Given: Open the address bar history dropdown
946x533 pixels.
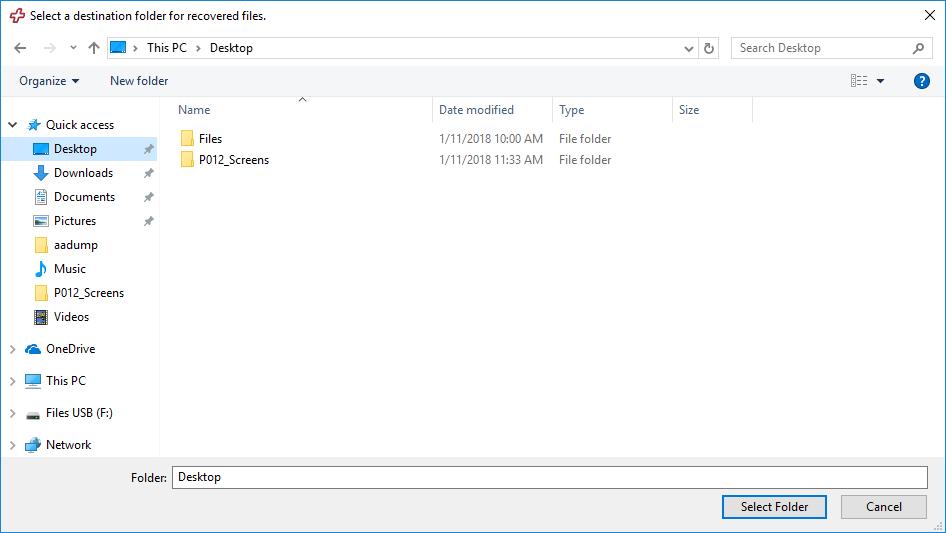Looking at the screenshot, I should 689,48.
